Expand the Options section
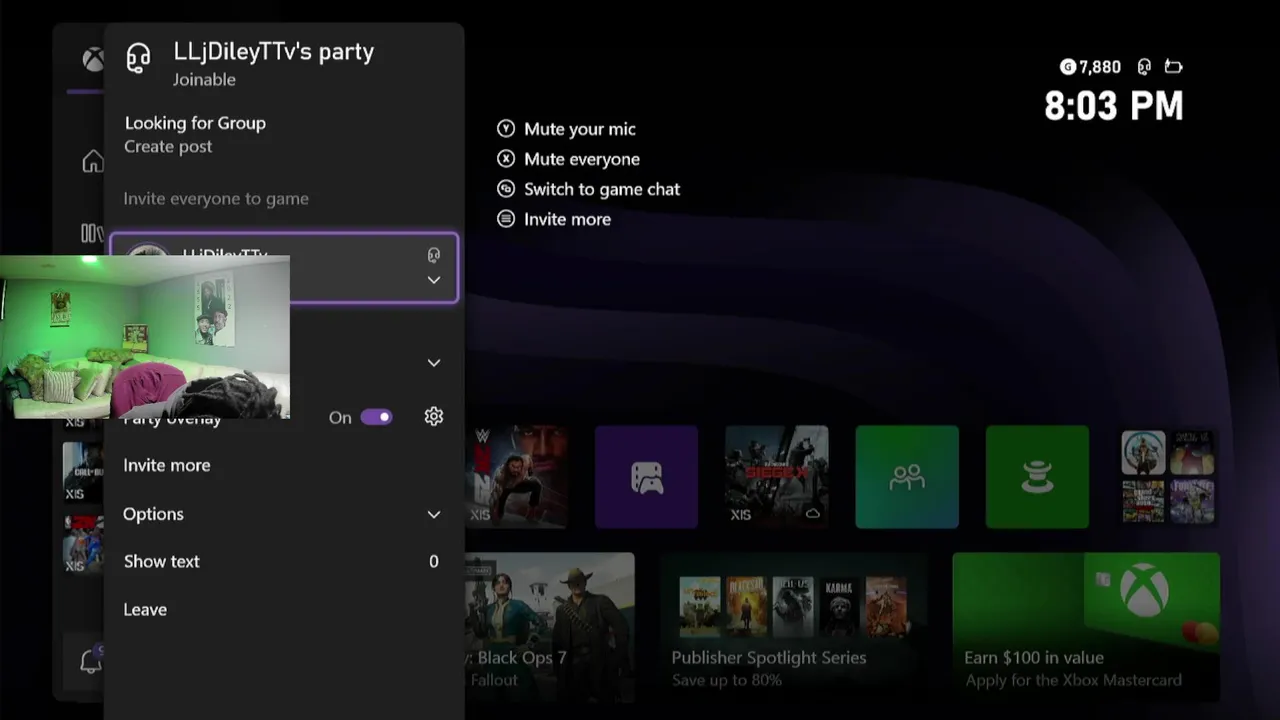The width and height of the screenshot is (1280, 720). coord(283,514)
